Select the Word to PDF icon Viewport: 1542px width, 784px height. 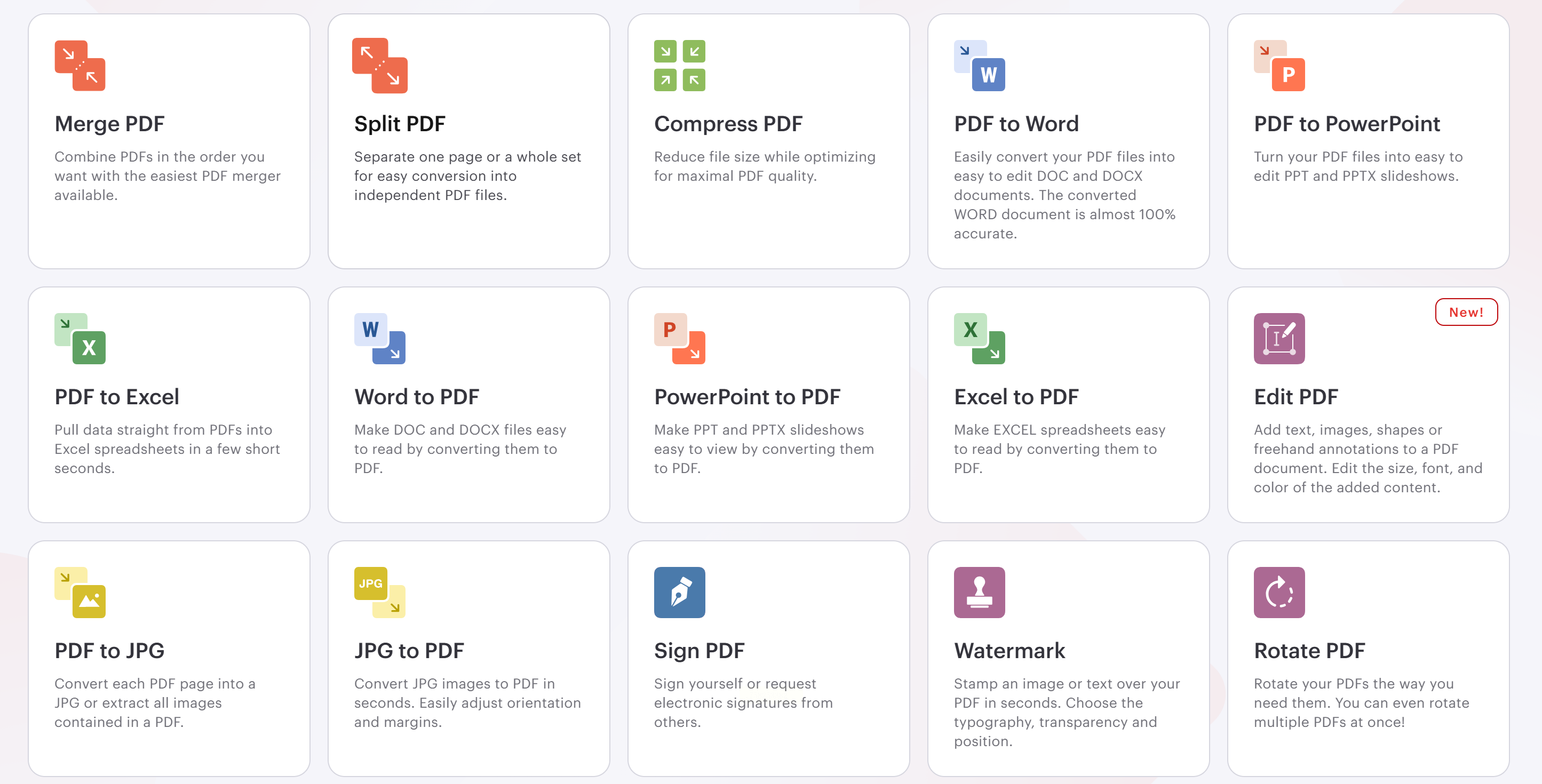click(379, 339)
